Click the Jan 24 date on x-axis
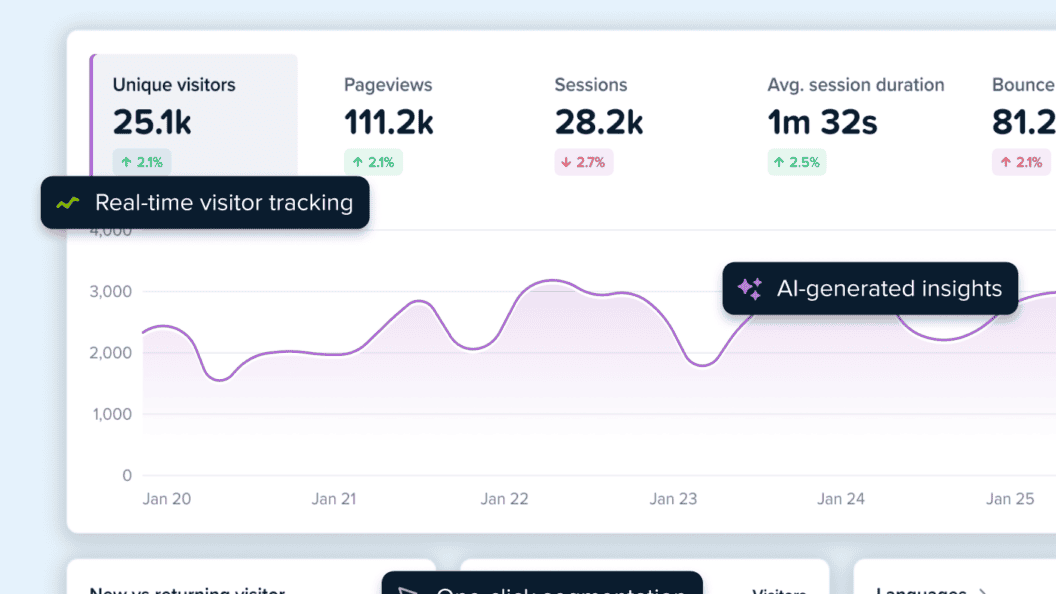The height and width of the screenshot is (594, 1056). coord(841,499)
